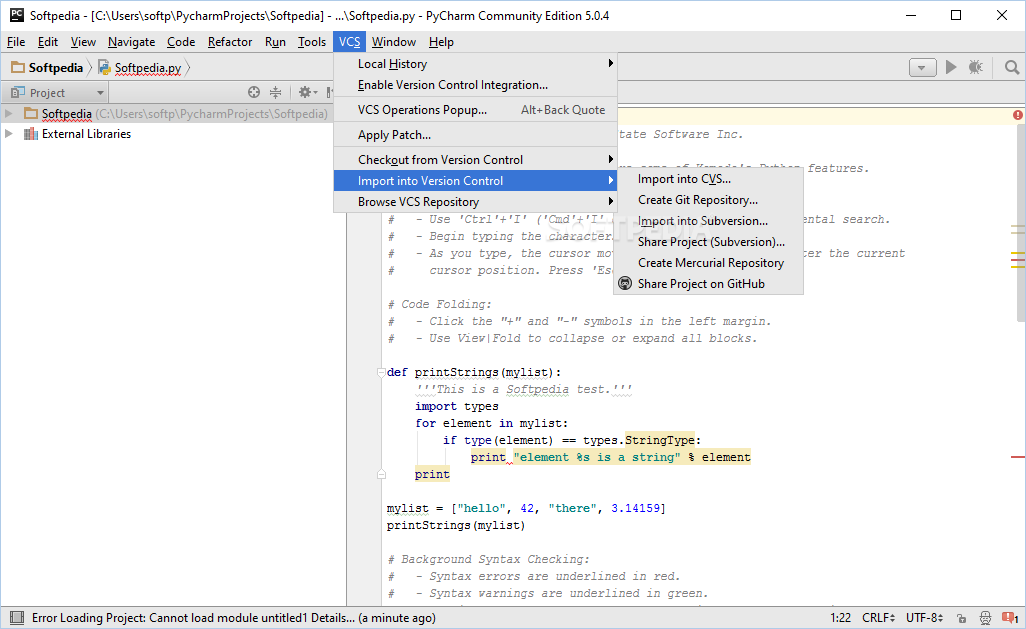Select Apply Patch menu item

[476, 135]
